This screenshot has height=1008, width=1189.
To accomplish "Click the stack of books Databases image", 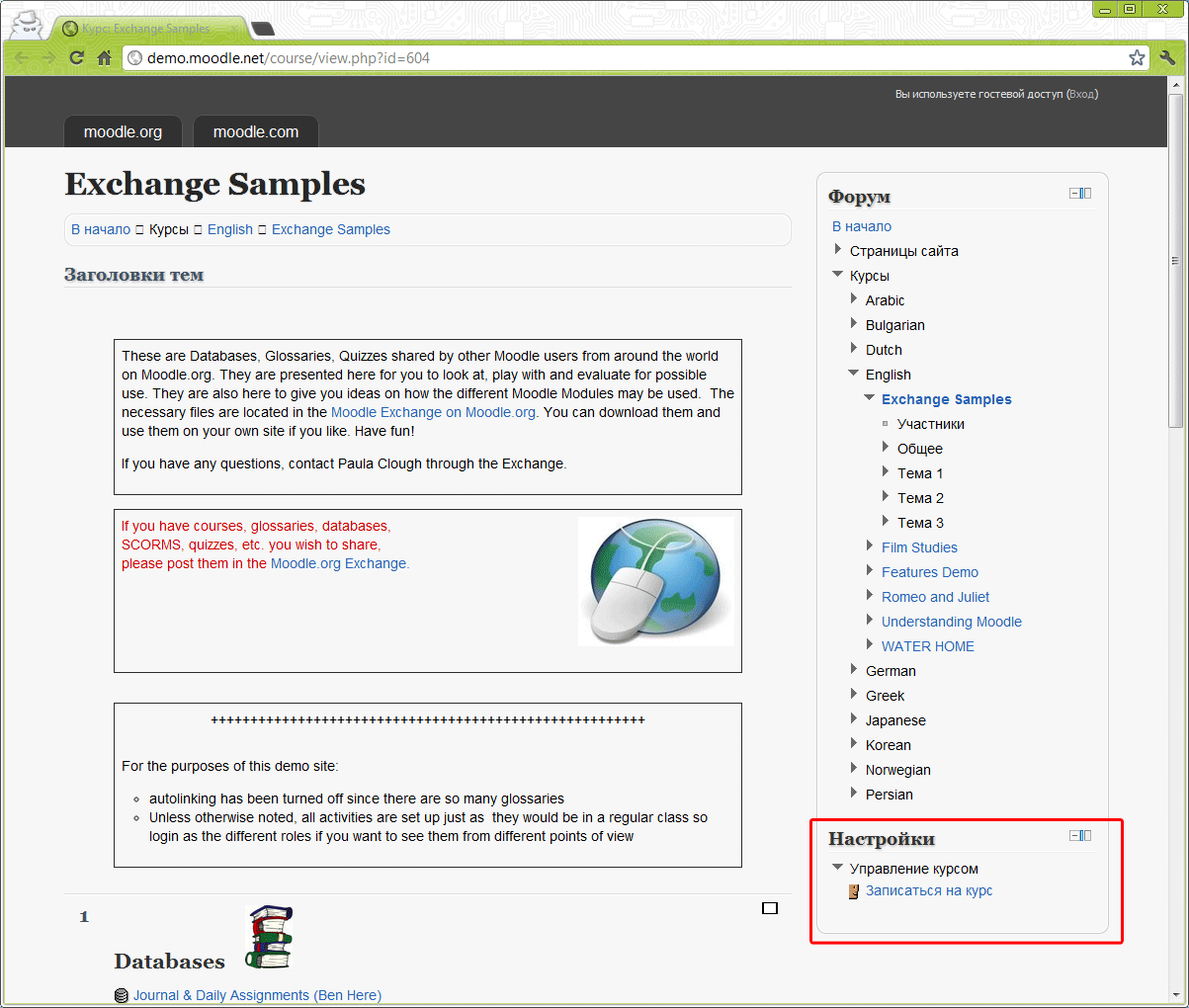I will tap(269, 936).
